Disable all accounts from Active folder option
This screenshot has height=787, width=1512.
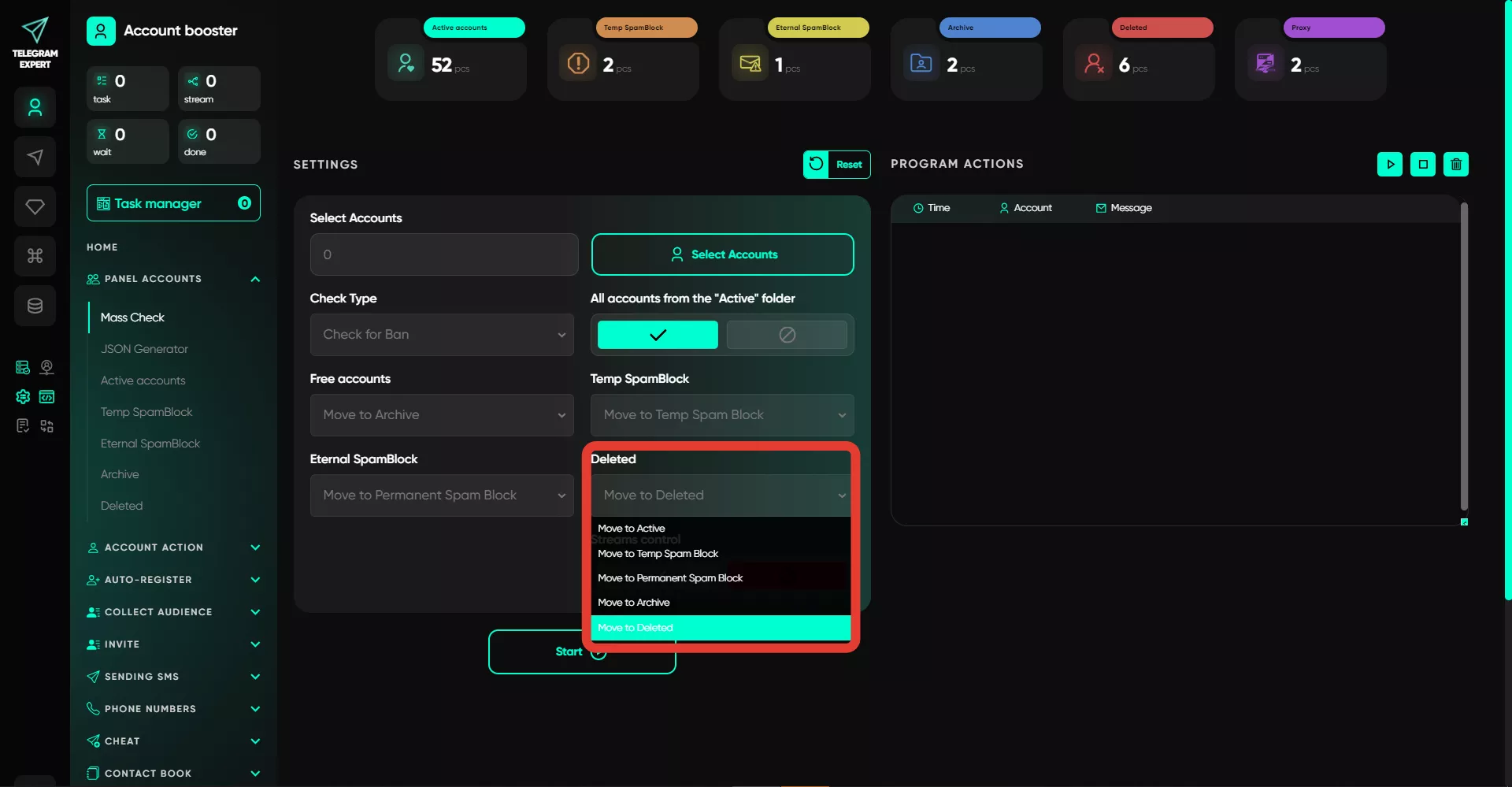[x=787, y=335]
